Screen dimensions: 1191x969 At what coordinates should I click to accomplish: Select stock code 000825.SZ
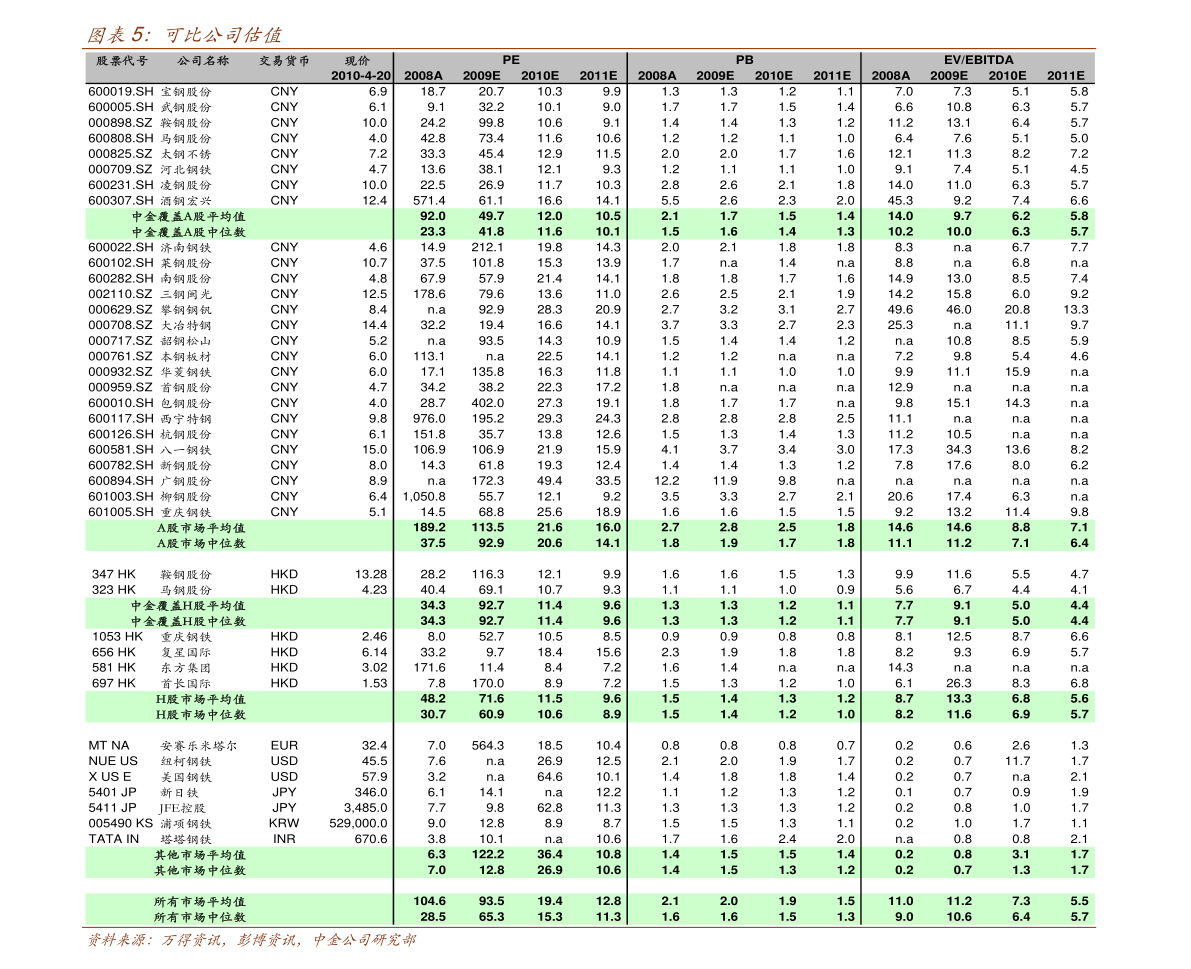click(120, 154)
